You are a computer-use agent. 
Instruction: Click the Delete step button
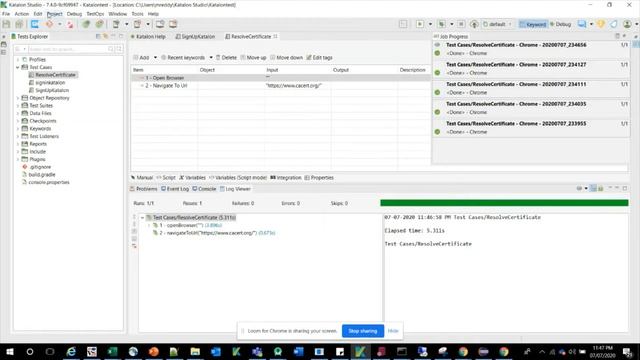pos(226,58)
